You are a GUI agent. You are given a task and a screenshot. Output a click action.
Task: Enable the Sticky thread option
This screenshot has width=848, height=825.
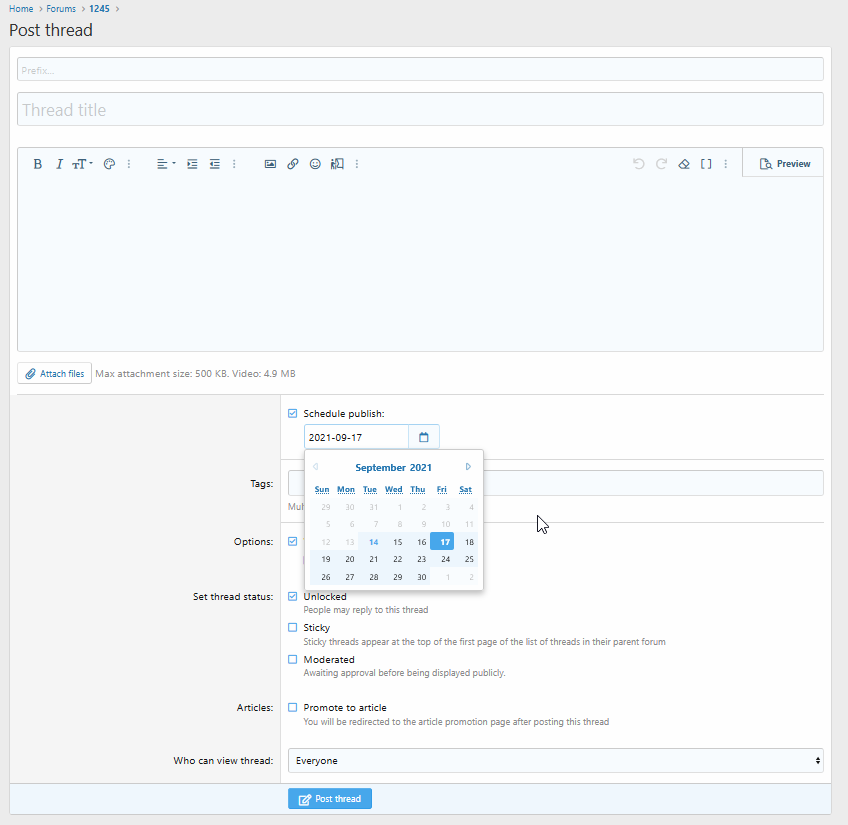tap(293, 628)
